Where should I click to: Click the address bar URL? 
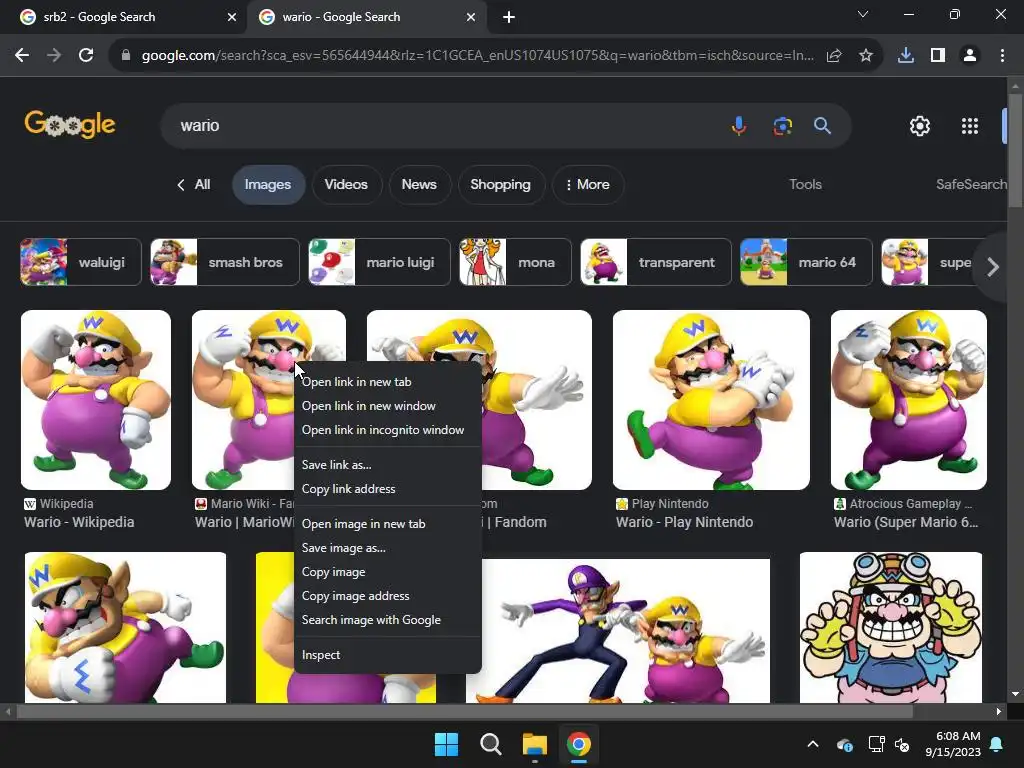[x=477, y=56]
